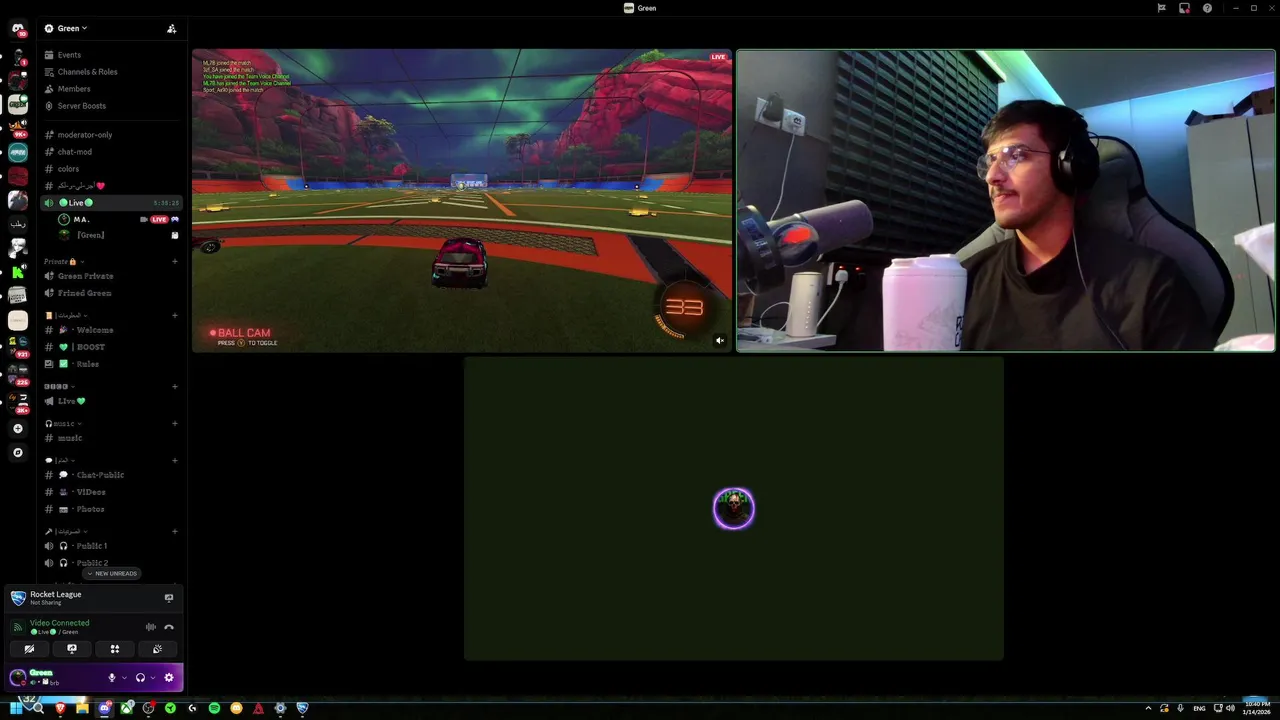1280x720 pixels.
Task: Open the Photos channel
Action: coord(110,509)
